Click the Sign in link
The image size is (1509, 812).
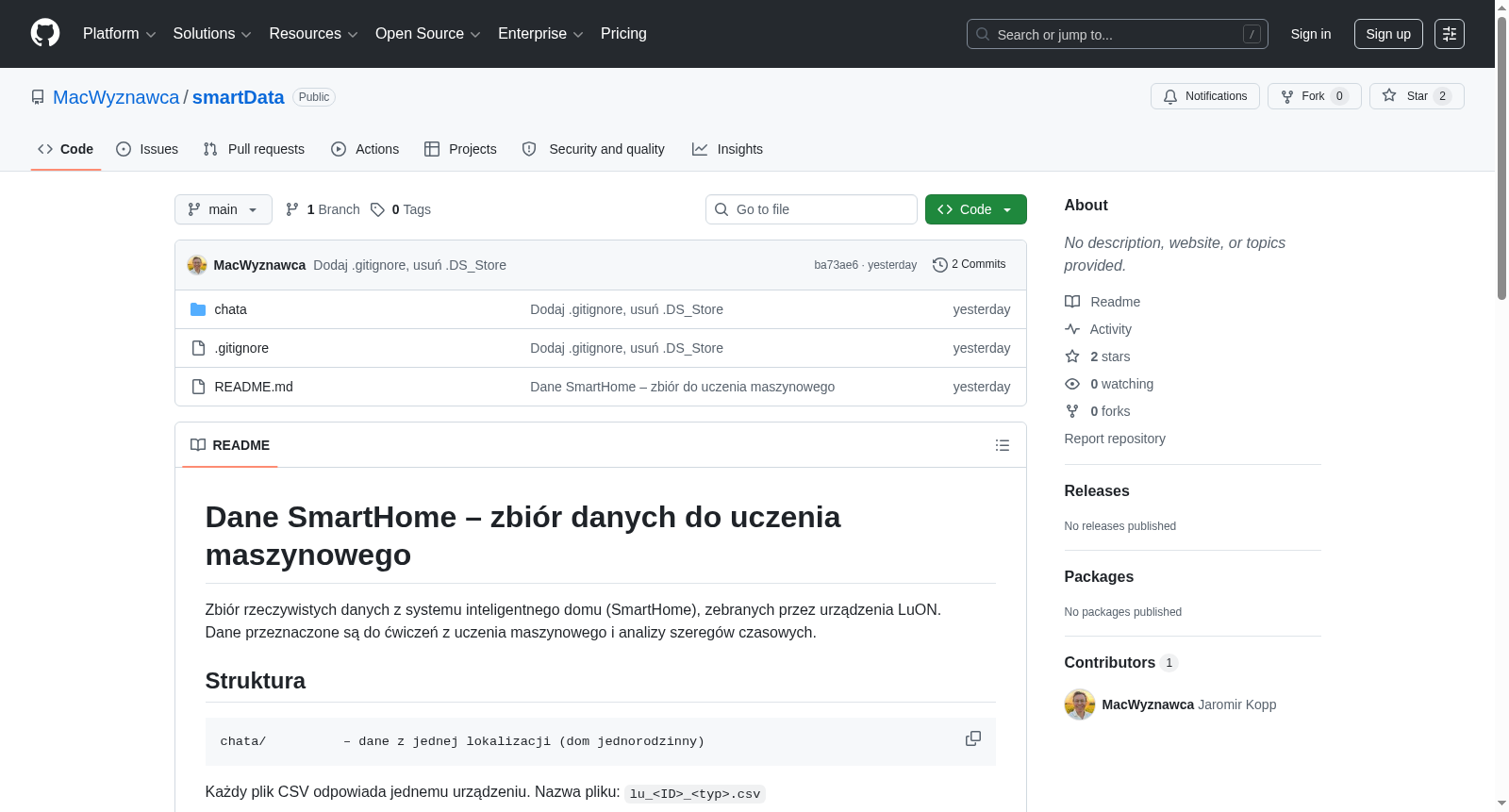pos(1311,34)
